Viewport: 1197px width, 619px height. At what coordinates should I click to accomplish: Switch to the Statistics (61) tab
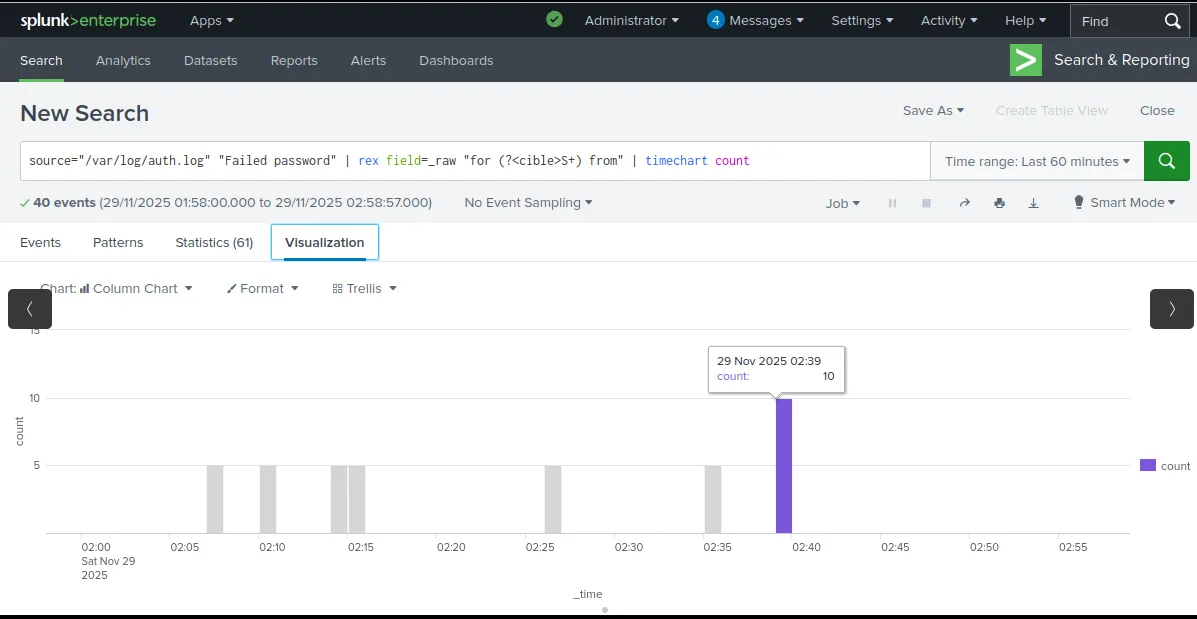(x=214, y=243)
